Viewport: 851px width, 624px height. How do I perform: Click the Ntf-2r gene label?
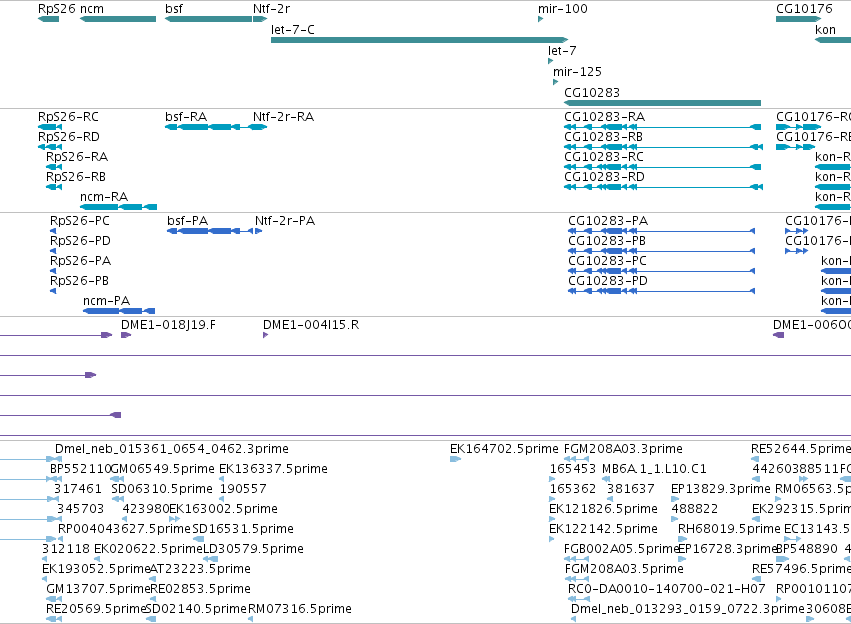(x=271, y=9)
